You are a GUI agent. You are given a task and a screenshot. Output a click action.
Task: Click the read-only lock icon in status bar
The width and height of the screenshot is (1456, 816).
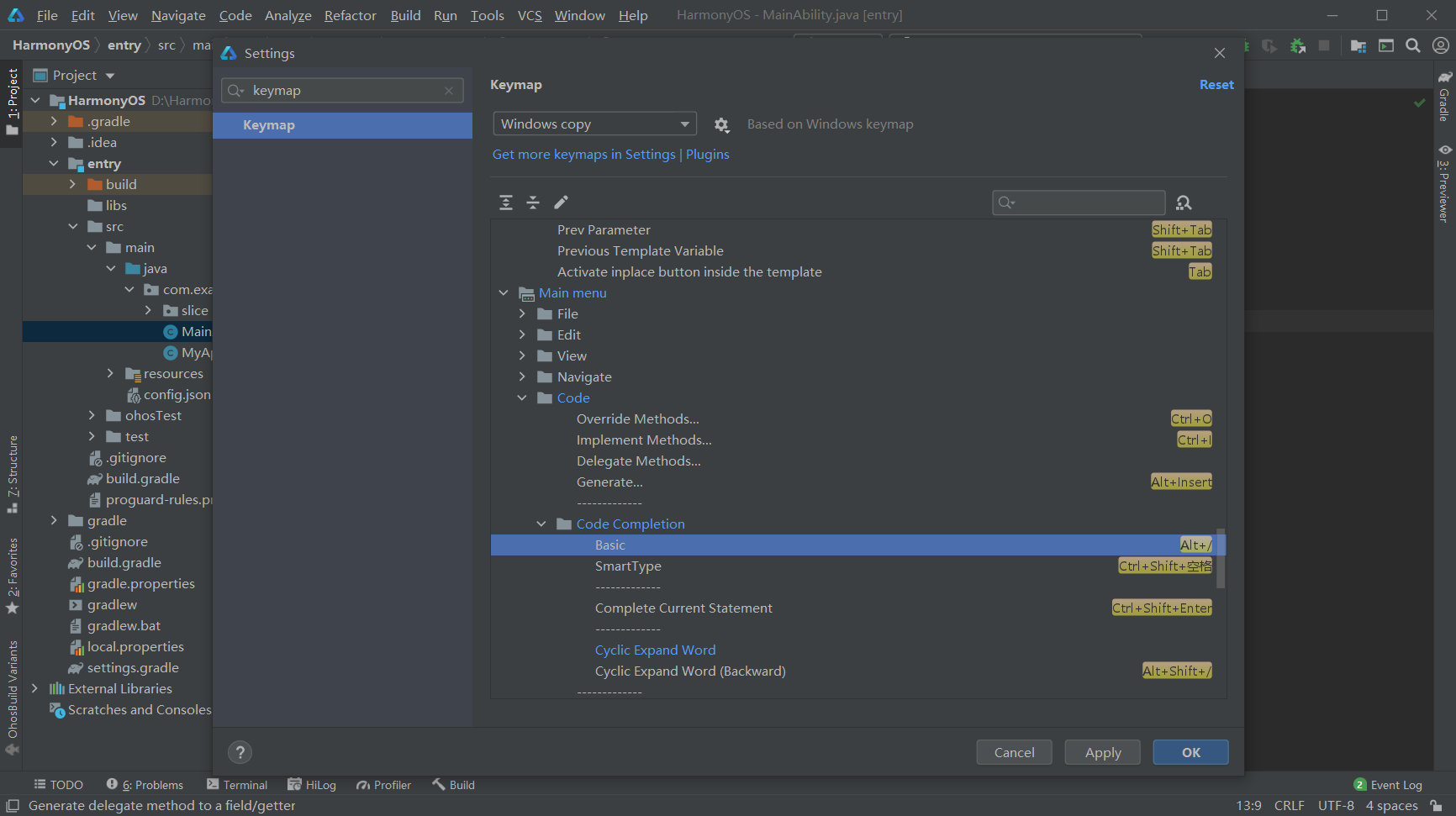[x=1436, y=806]
